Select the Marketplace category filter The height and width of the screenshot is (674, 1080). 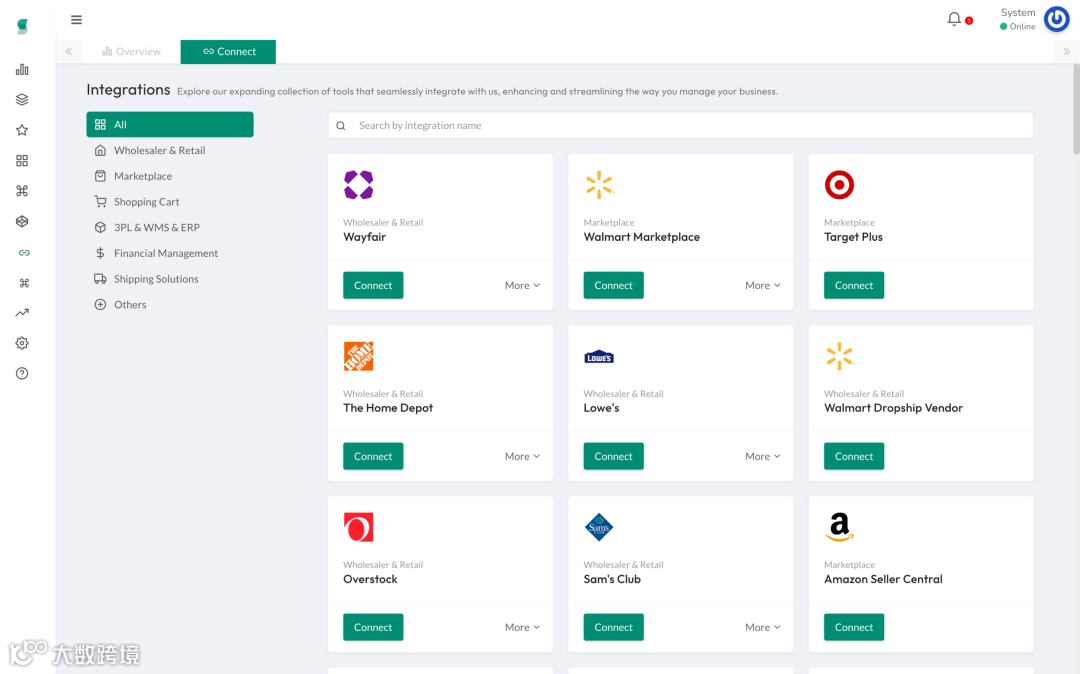coord(143,176)
